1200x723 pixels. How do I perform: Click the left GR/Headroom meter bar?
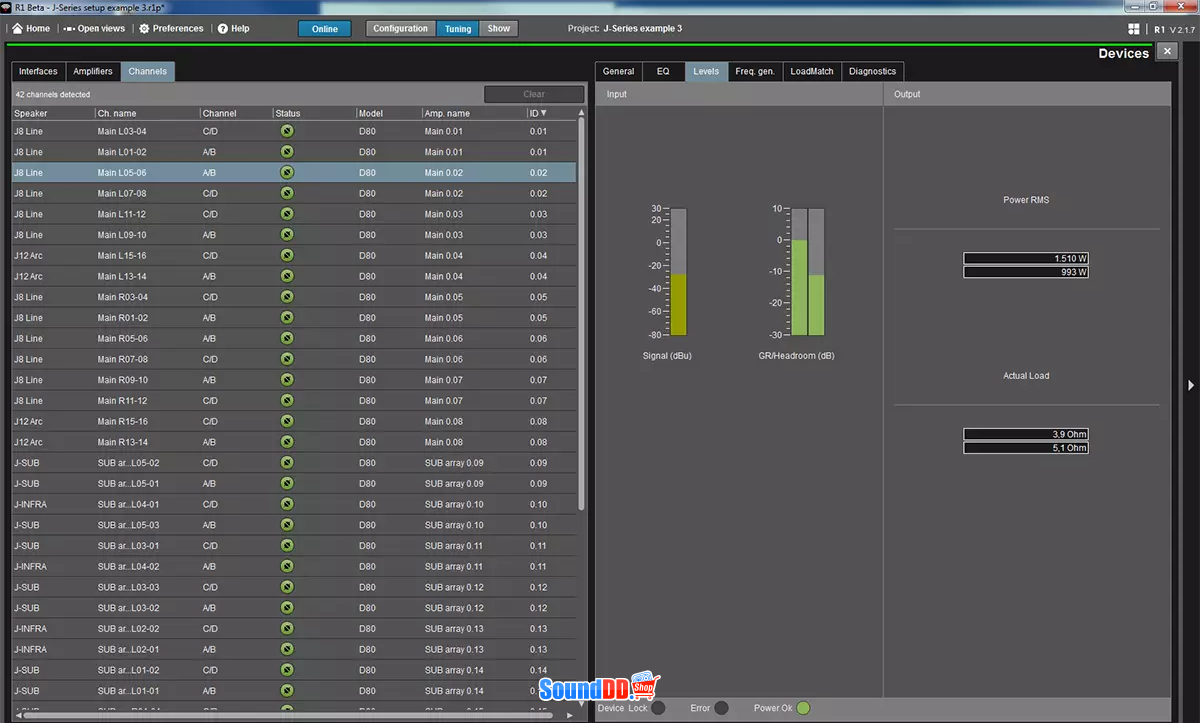pos(799,272)
